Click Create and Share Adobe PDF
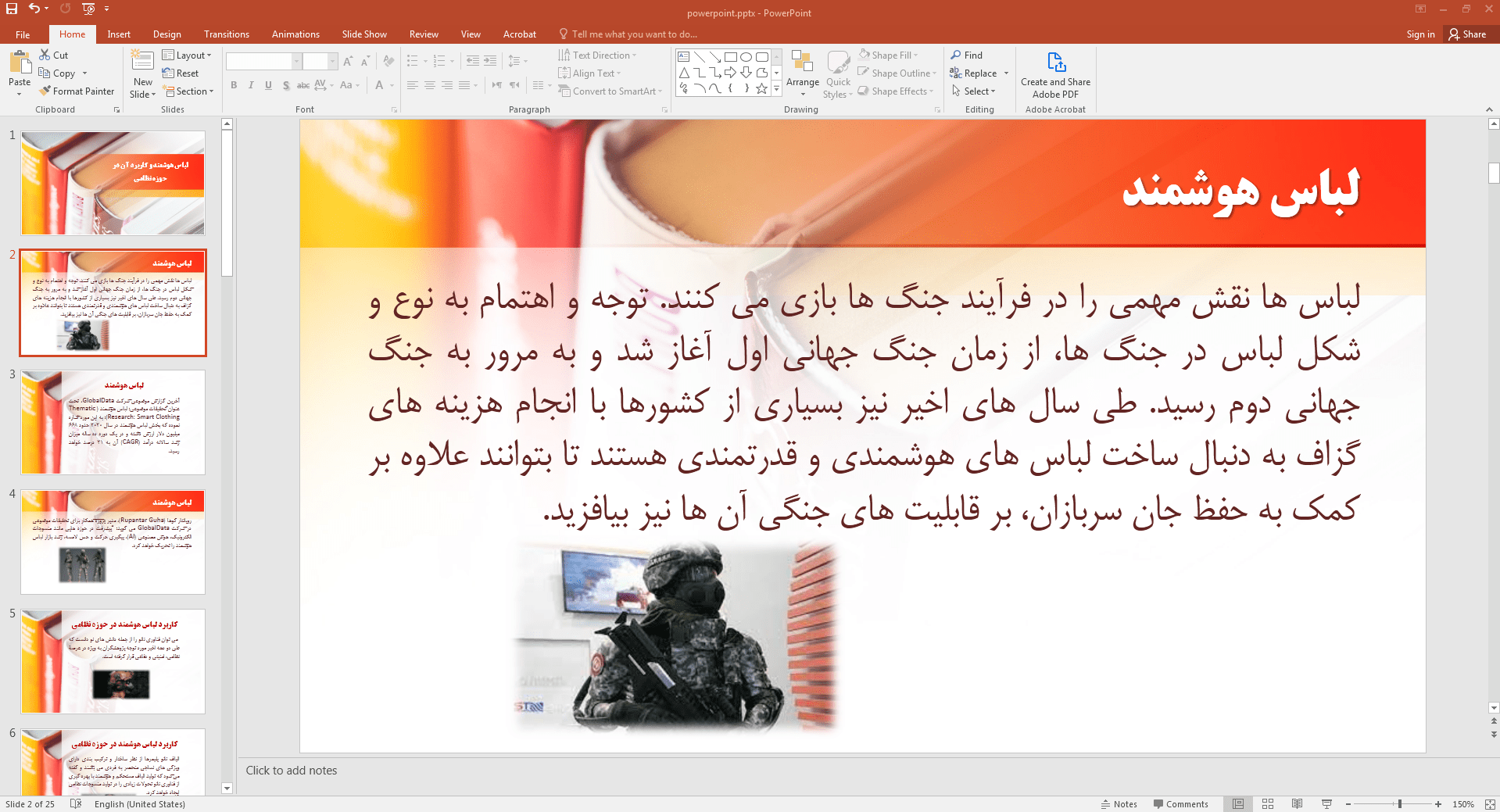 [1055, 74]
